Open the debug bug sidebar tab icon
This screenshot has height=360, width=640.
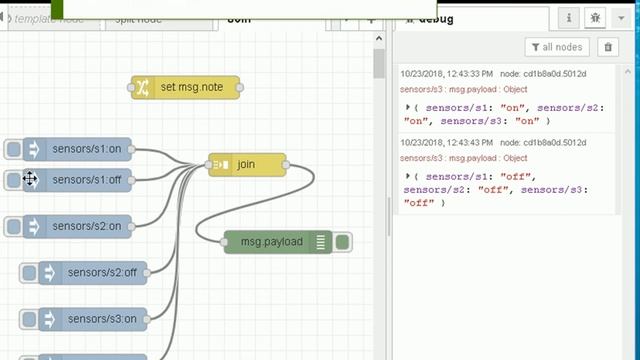click(x=595, y=18)
